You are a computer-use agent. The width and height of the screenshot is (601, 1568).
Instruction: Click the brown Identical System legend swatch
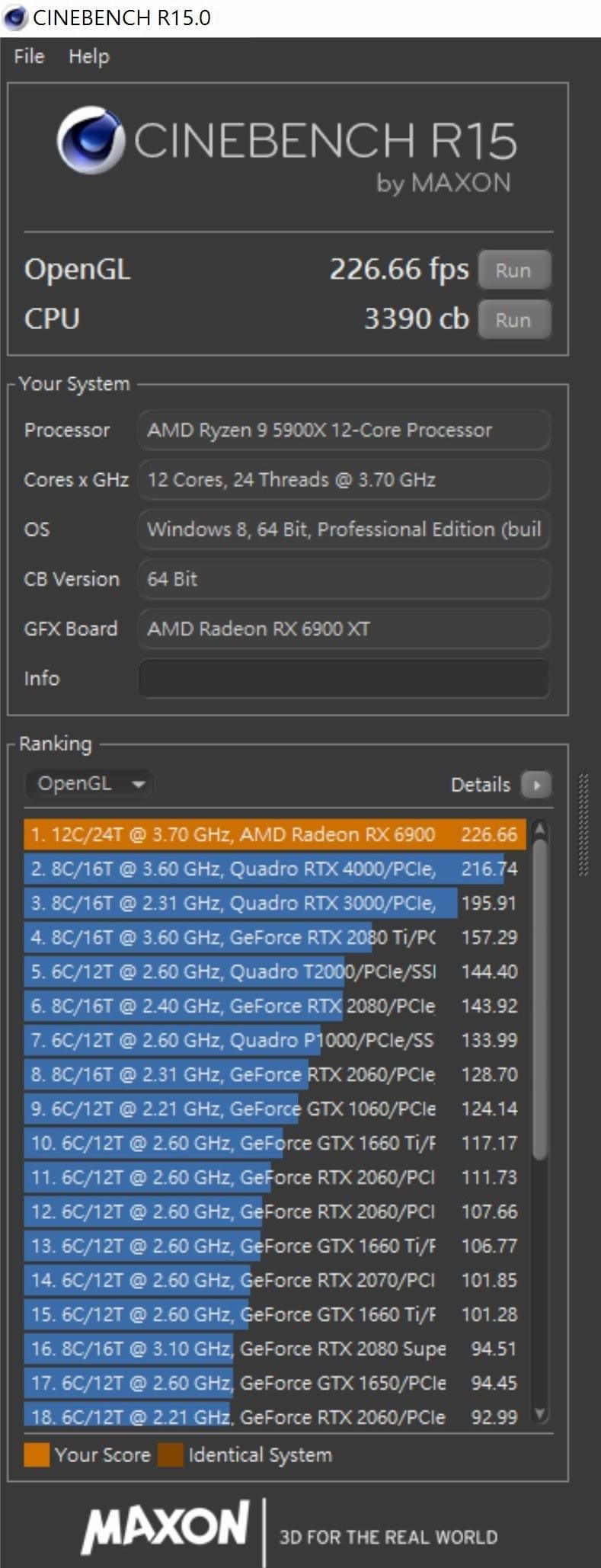pos(171,1454)
